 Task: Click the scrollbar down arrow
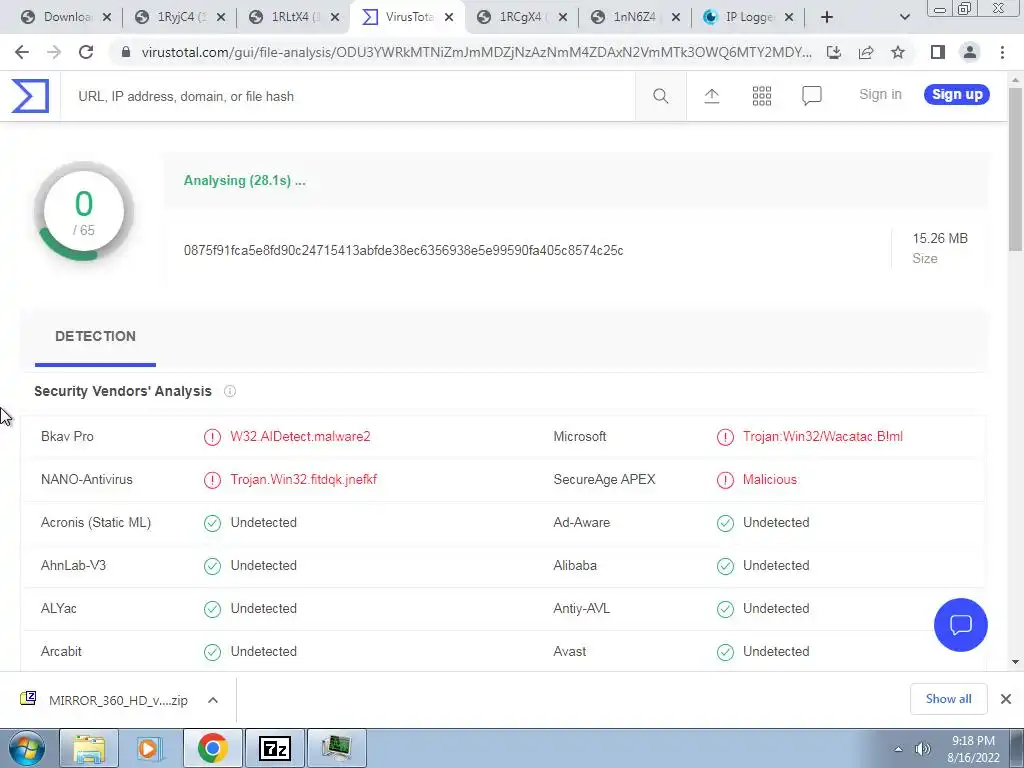[1016, 662]
